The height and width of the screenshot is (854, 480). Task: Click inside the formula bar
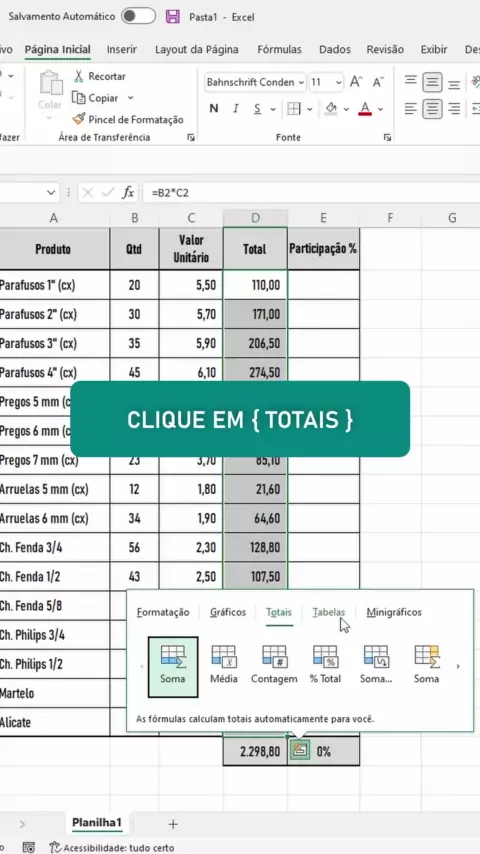coord(311,192)
